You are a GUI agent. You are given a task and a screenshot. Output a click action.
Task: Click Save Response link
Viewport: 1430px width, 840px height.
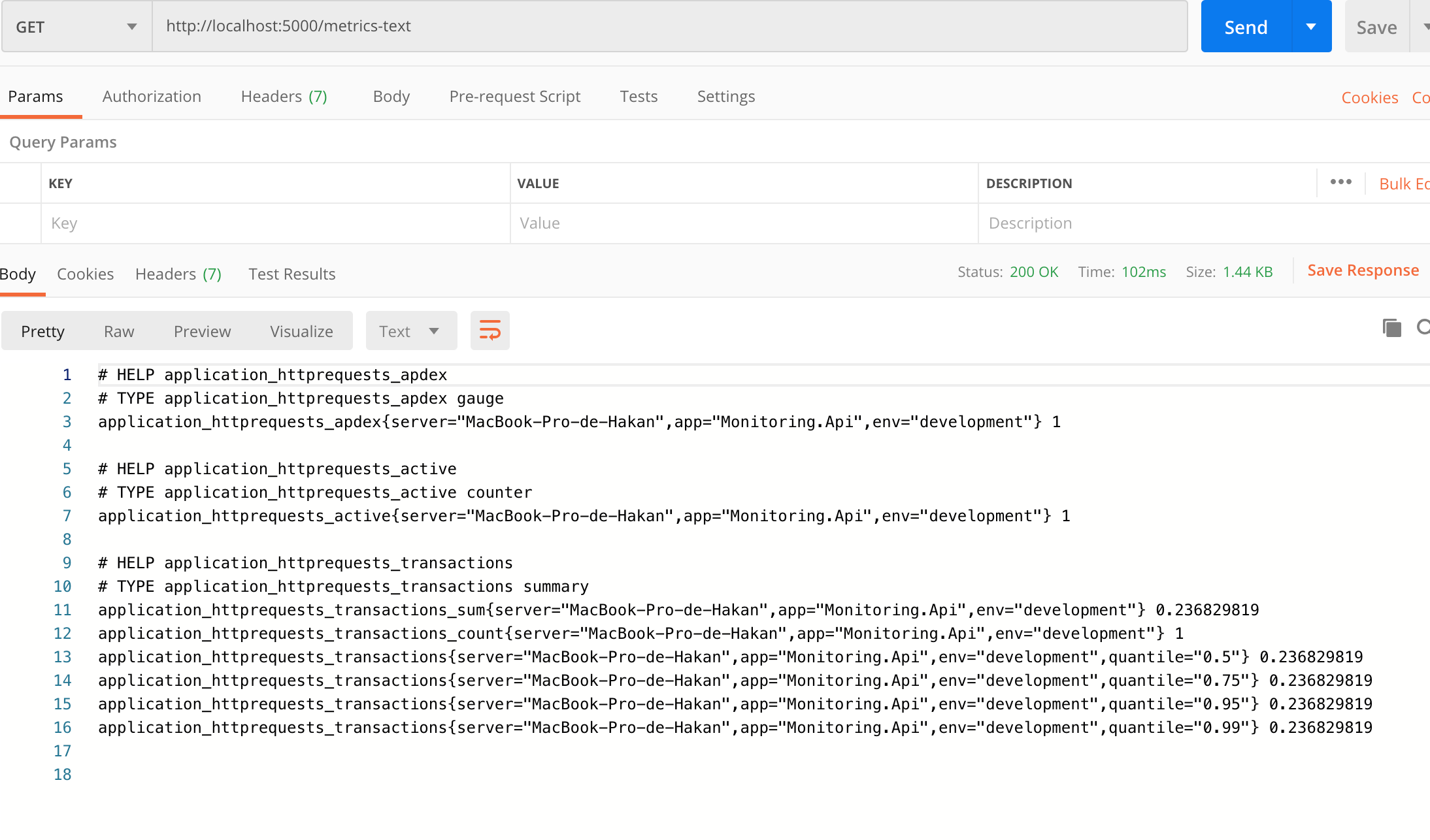pos(1363,270)
